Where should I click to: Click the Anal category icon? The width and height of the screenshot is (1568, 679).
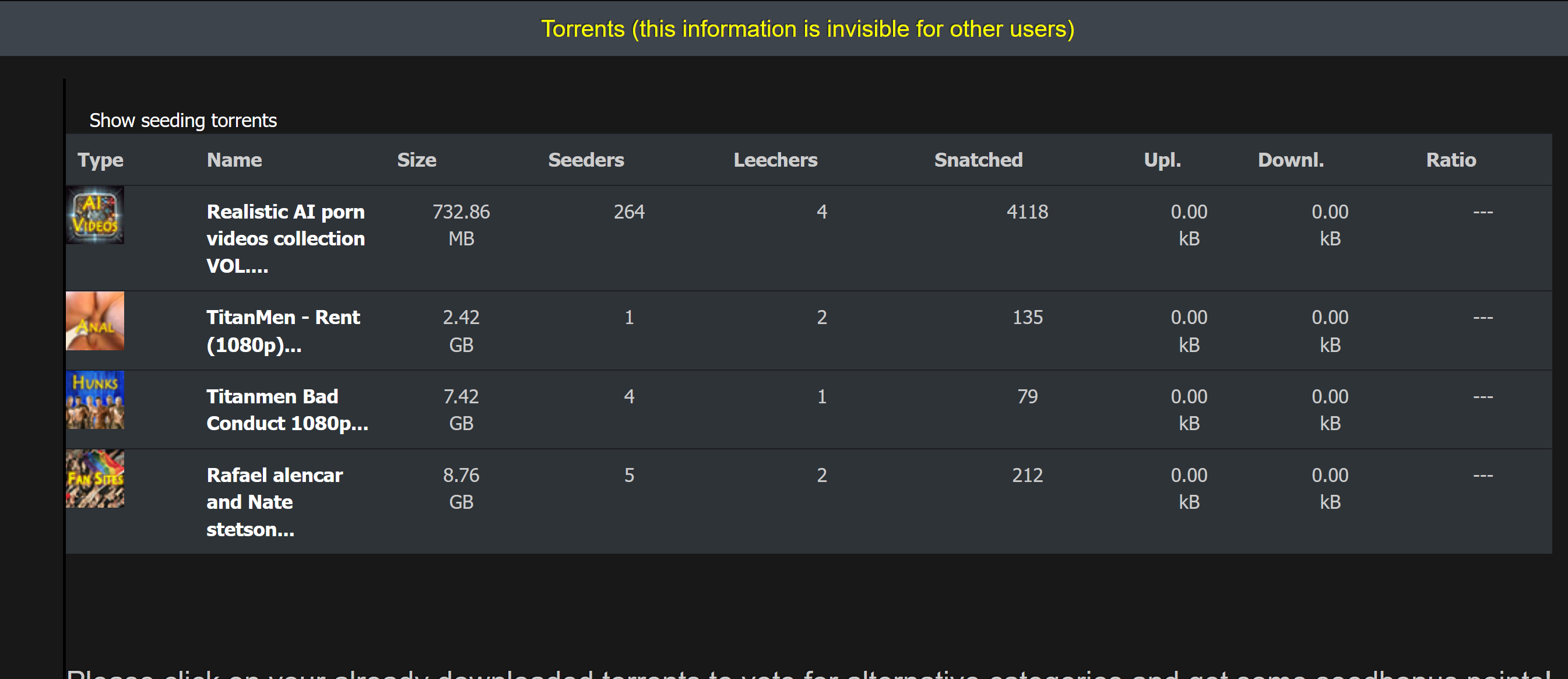click(95, 321)
